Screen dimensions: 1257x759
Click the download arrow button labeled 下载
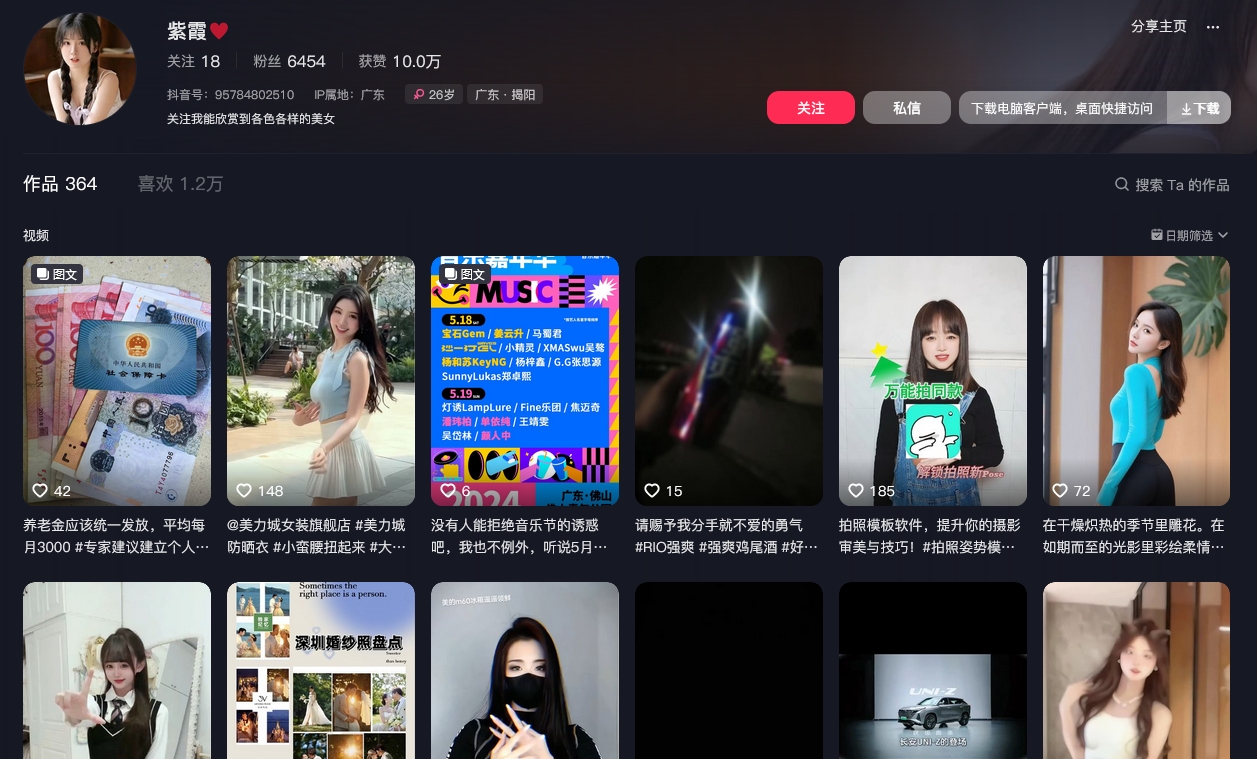(1199, 108)
